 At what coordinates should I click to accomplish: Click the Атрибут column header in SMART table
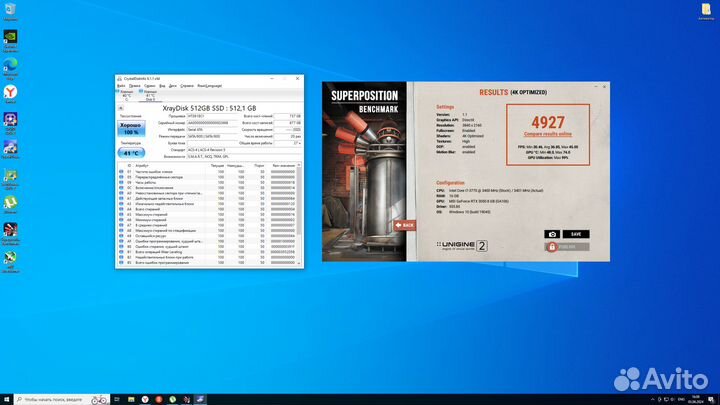point(170,166)
